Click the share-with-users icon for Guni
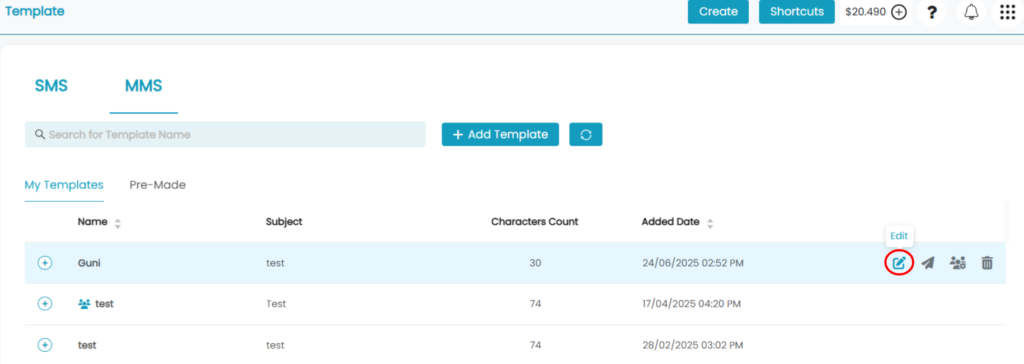The height and width of the screenshot is (364, 1024). click(x=957, y=263)
